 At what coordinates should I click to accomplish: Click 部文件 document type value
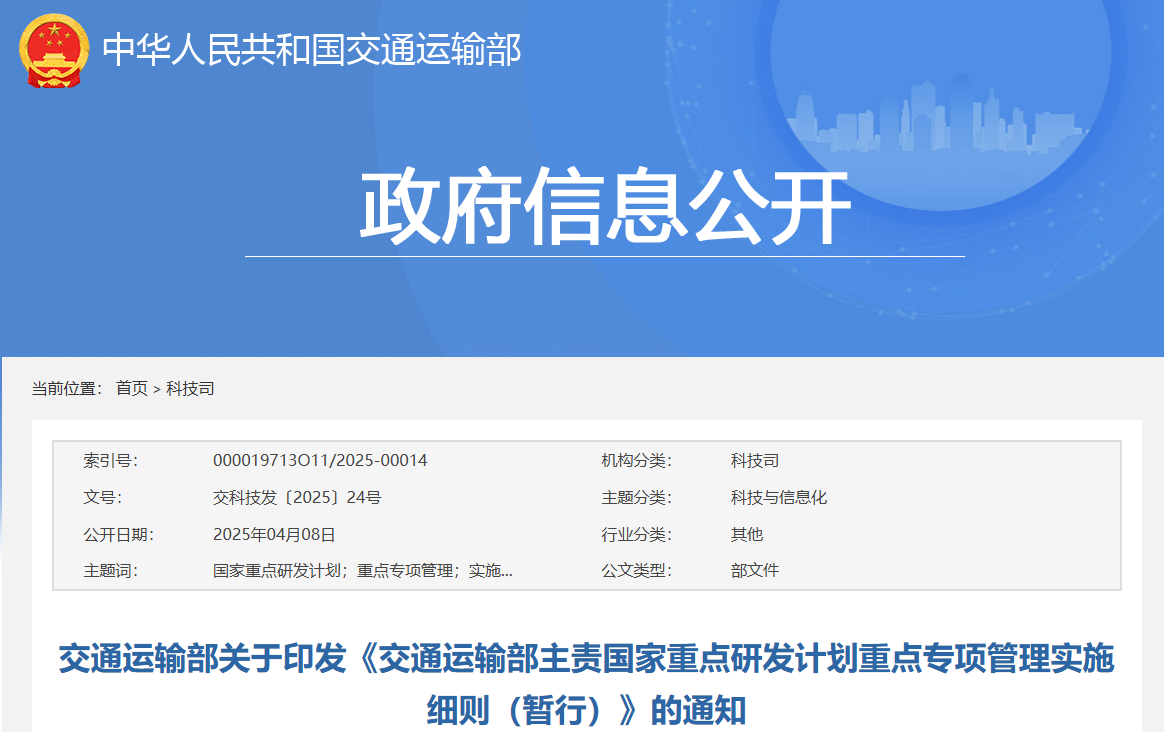click(755, 571)
